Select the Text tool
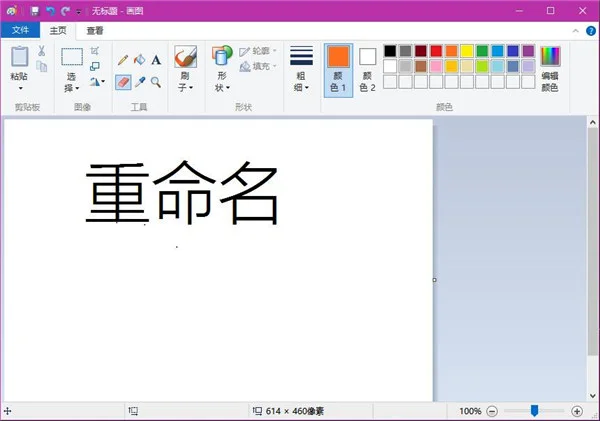The image size is (600, 421). [156, 60]
